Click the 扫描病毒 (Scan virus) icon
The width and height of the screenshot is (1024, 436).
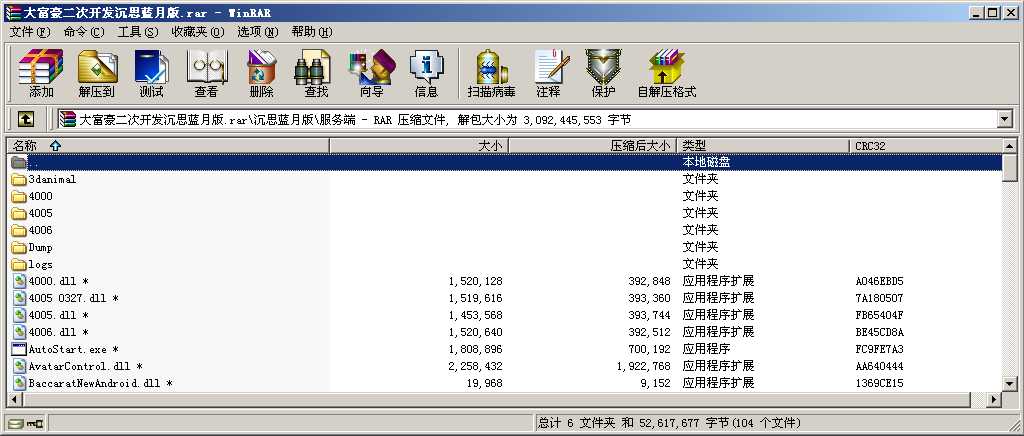click(x=491, y=73)
